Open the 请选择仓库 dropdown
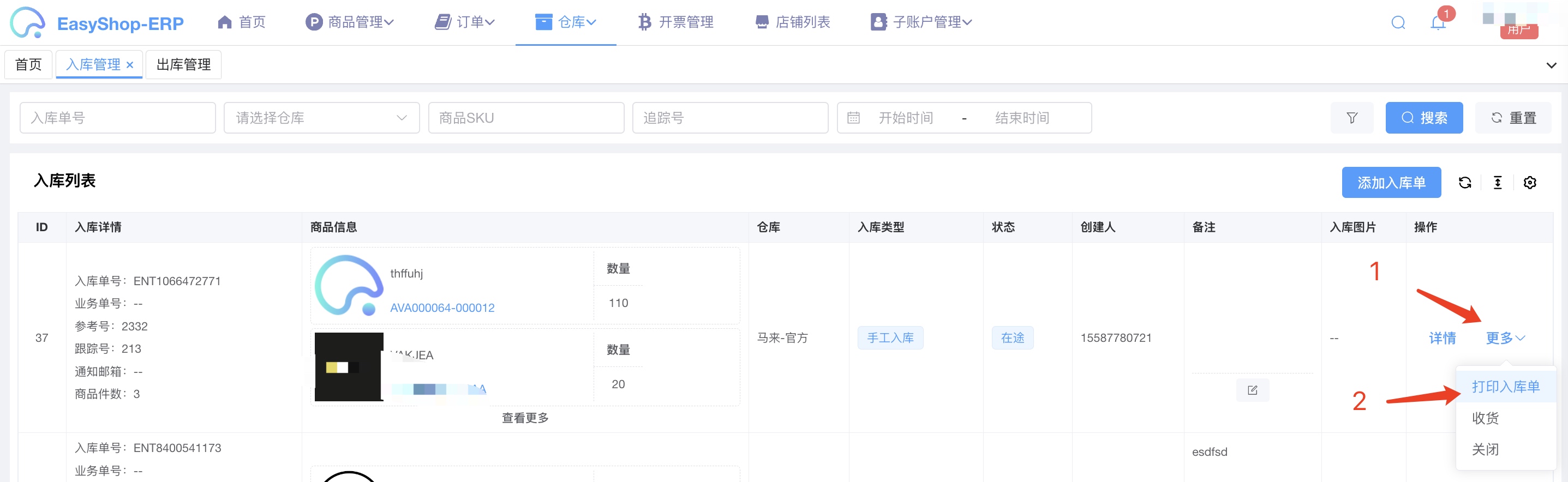1568x482 pixels. [321, 117]
